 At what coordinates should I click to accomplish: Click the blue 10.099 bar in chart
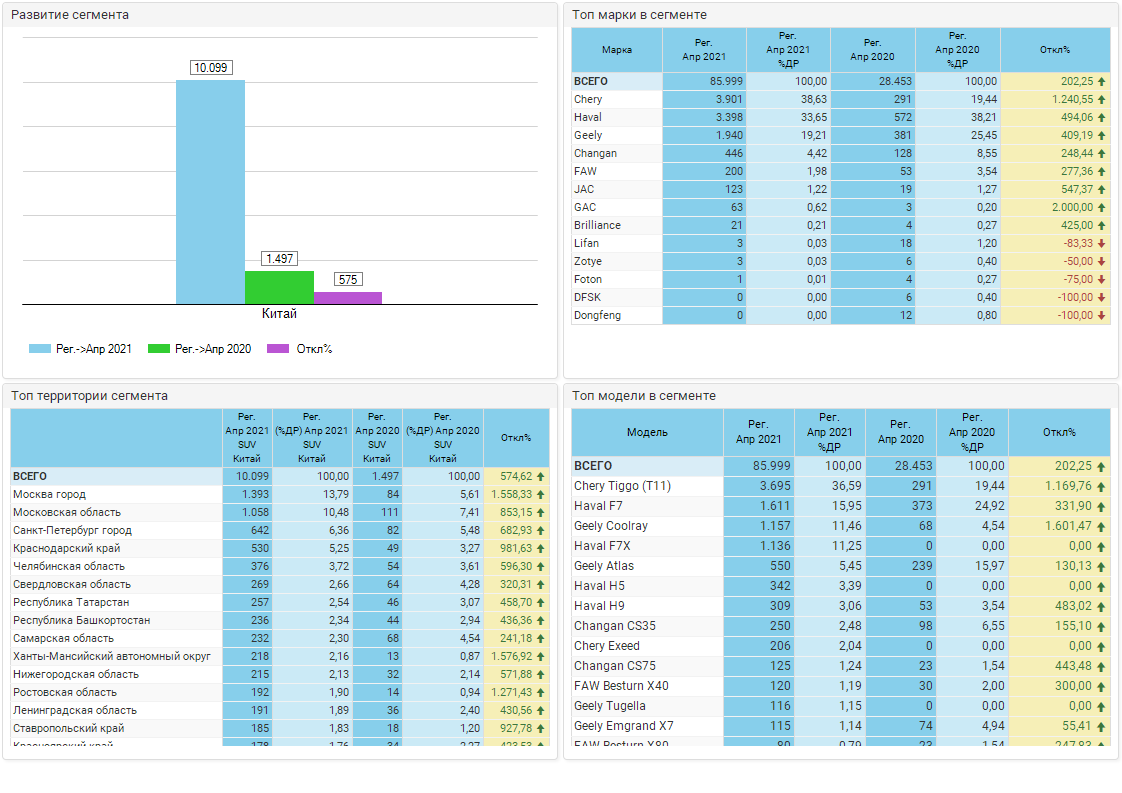click(210, 192)
